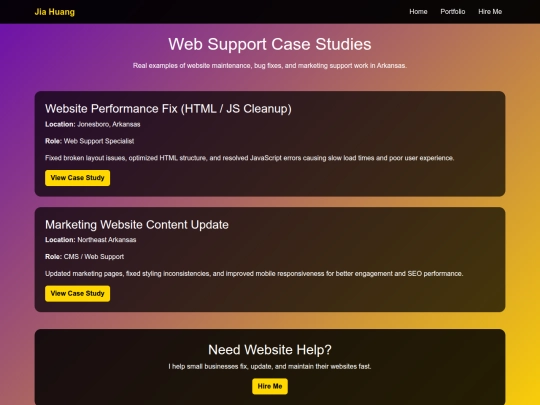The image size is (540, 405).
Task: Click the bold Role label in the marketing card
Action: coord(53,257)
